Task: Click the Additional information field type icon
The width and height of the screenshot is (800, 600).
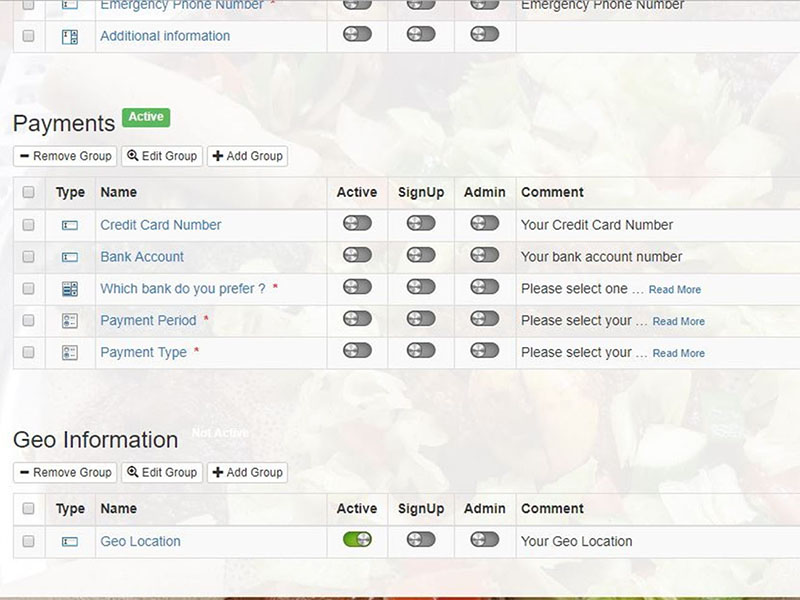Action: (x=70, y=37)
